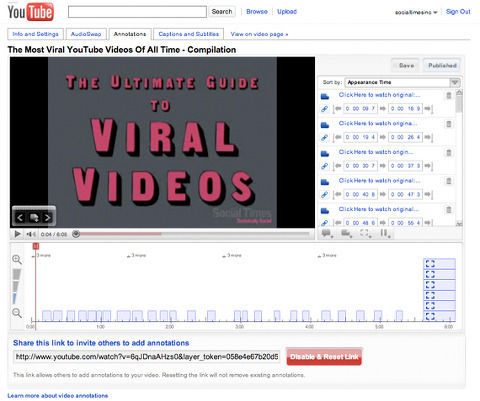Image resolution: width=480 pixels, height=401 pixels.
Task: Zoom in the annotation timeline
Action: click(17, 260)
